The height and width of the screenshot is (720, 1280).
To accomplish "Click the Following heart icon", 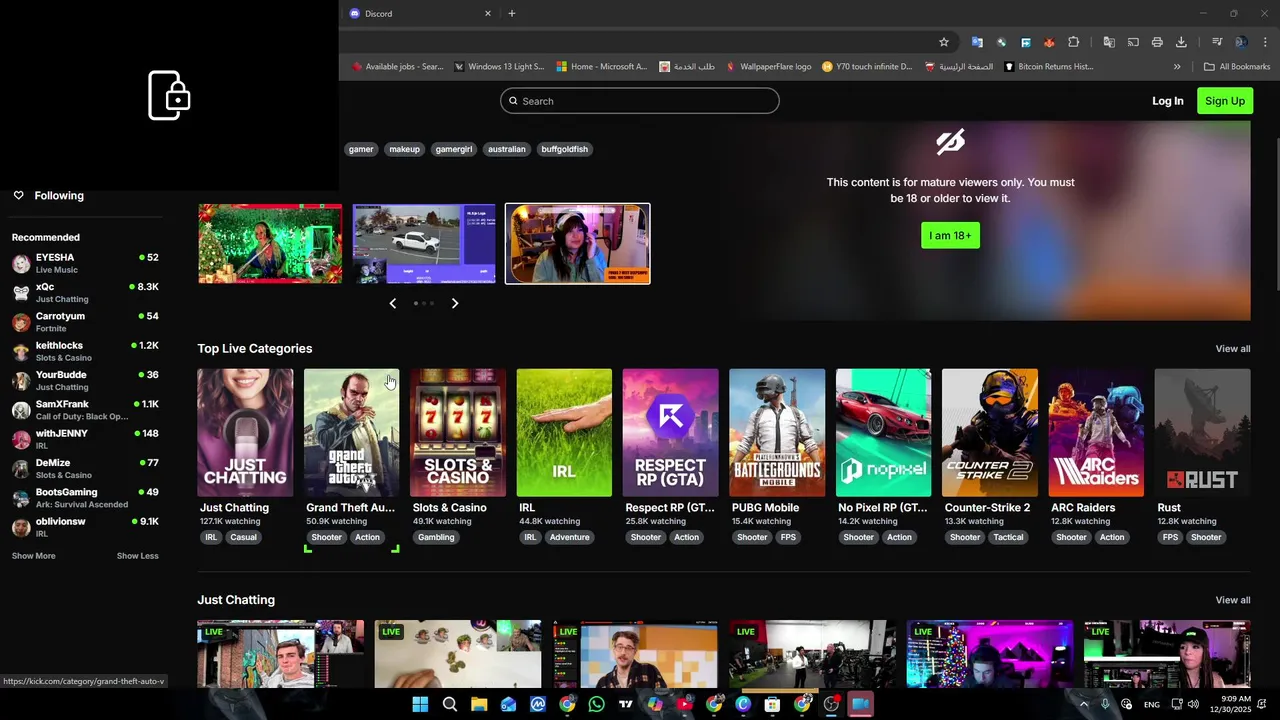I will pyautogui.click(x=18, y=195).
